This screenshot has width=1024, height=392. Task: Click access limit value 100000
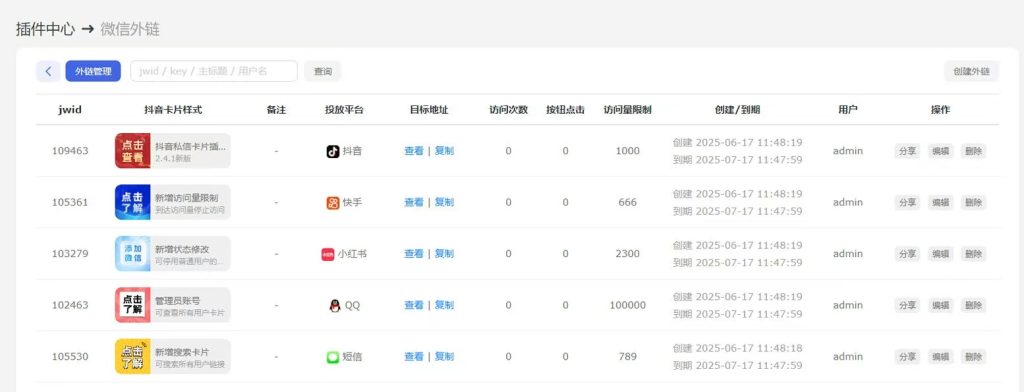[x=628, y=305]
